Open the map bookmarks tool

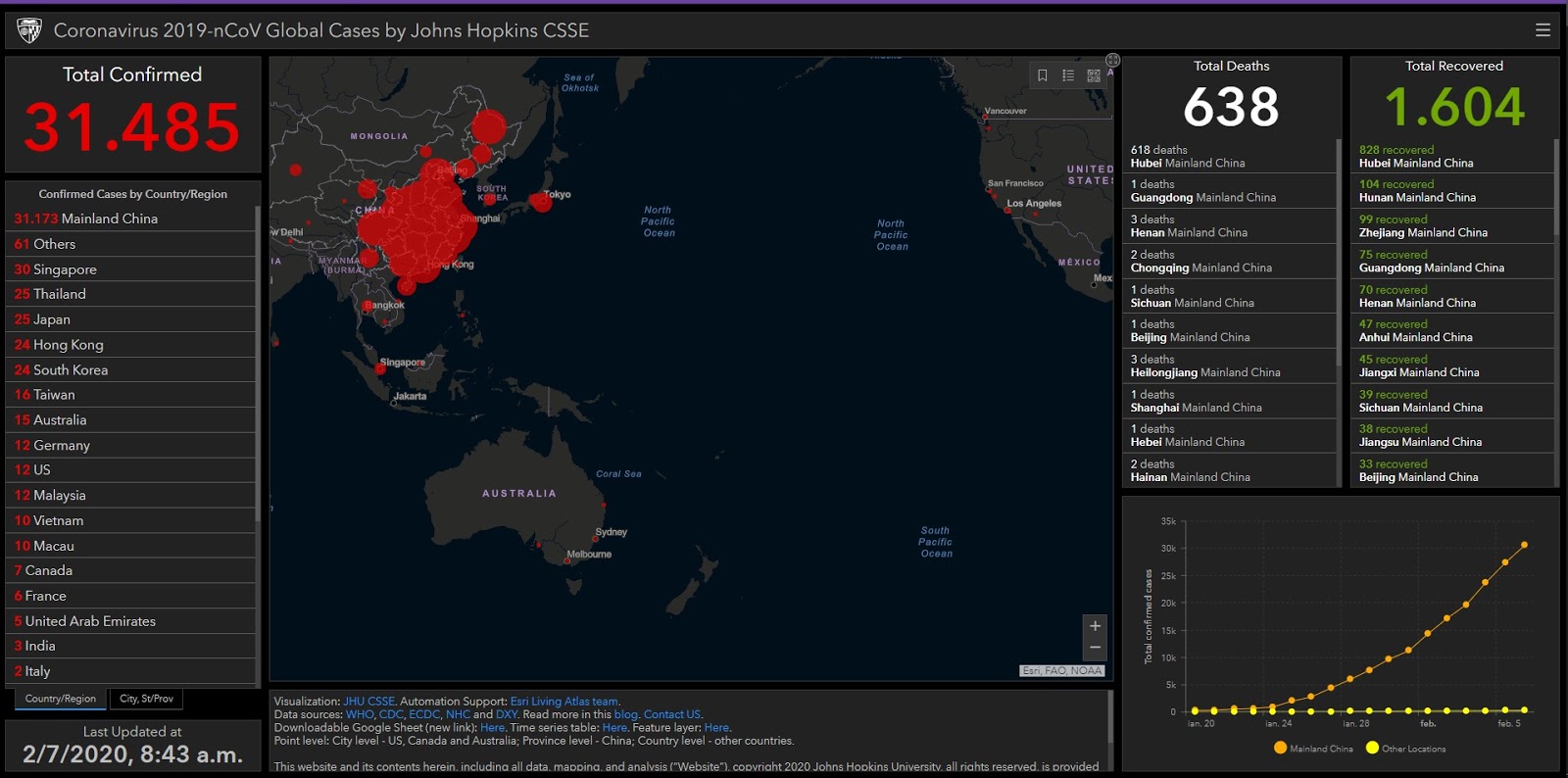[1042, 75]
